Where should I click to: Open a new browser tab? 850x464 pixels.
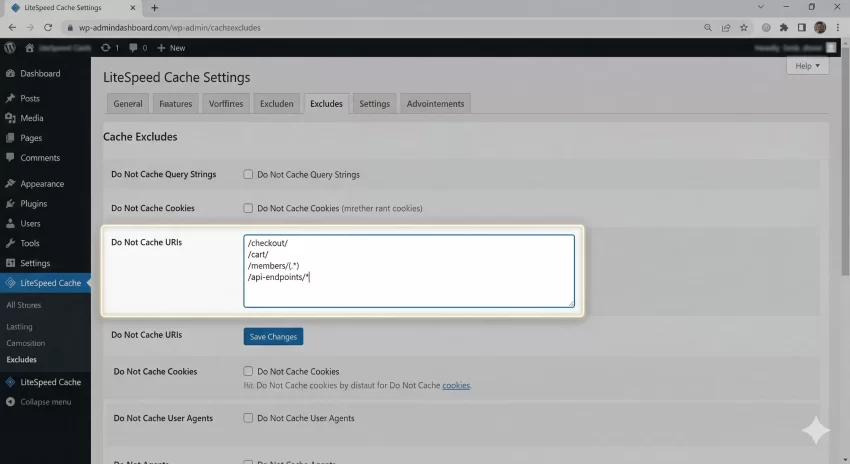pyautogui.click(x=154, y=8)
